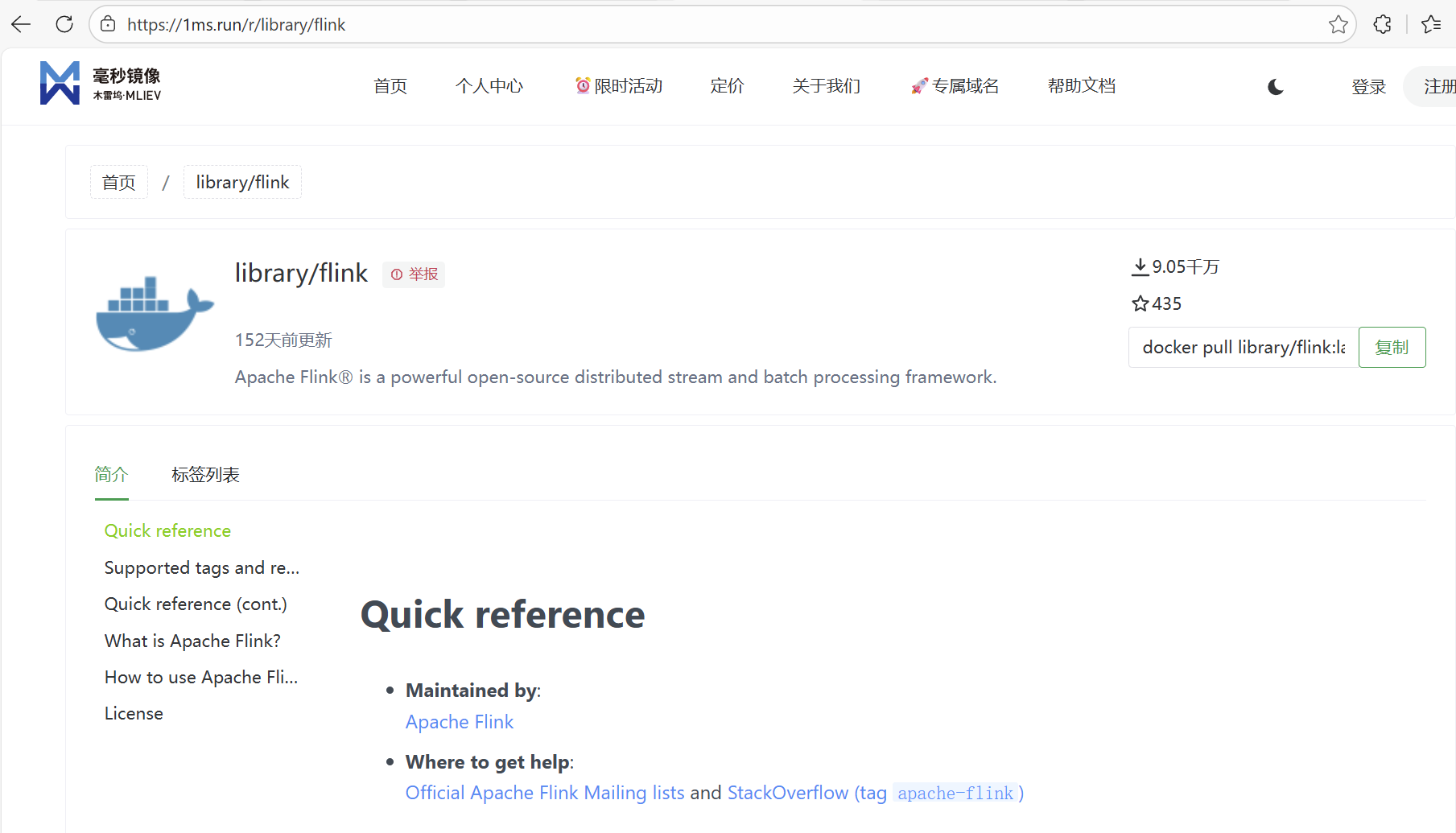
Task: Click library/flink breadcrumb item
Action: (x=242, y=182)
